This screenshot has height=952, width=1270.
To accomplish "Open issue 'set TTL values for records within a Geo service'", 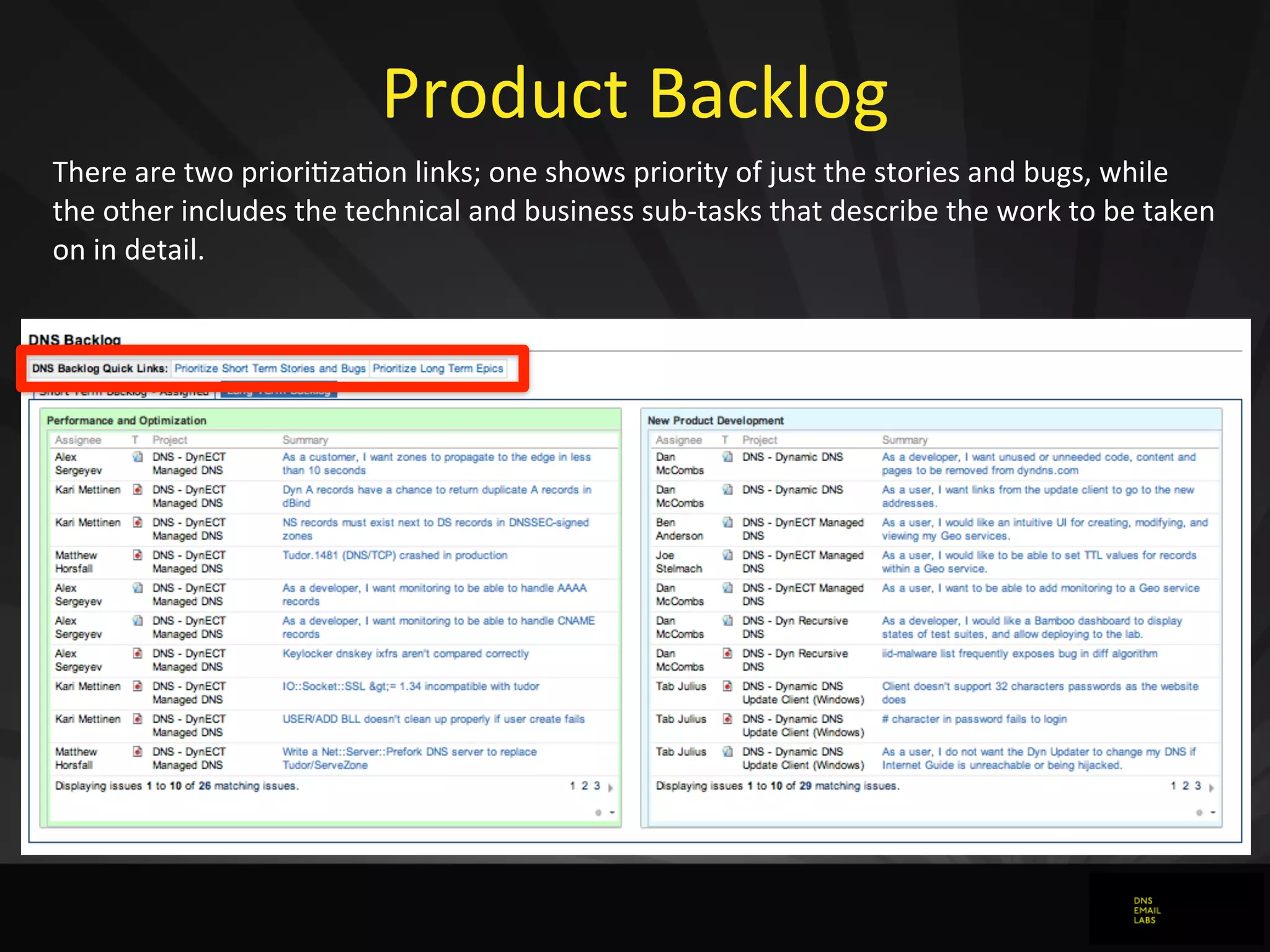I will pos(1039,562).
